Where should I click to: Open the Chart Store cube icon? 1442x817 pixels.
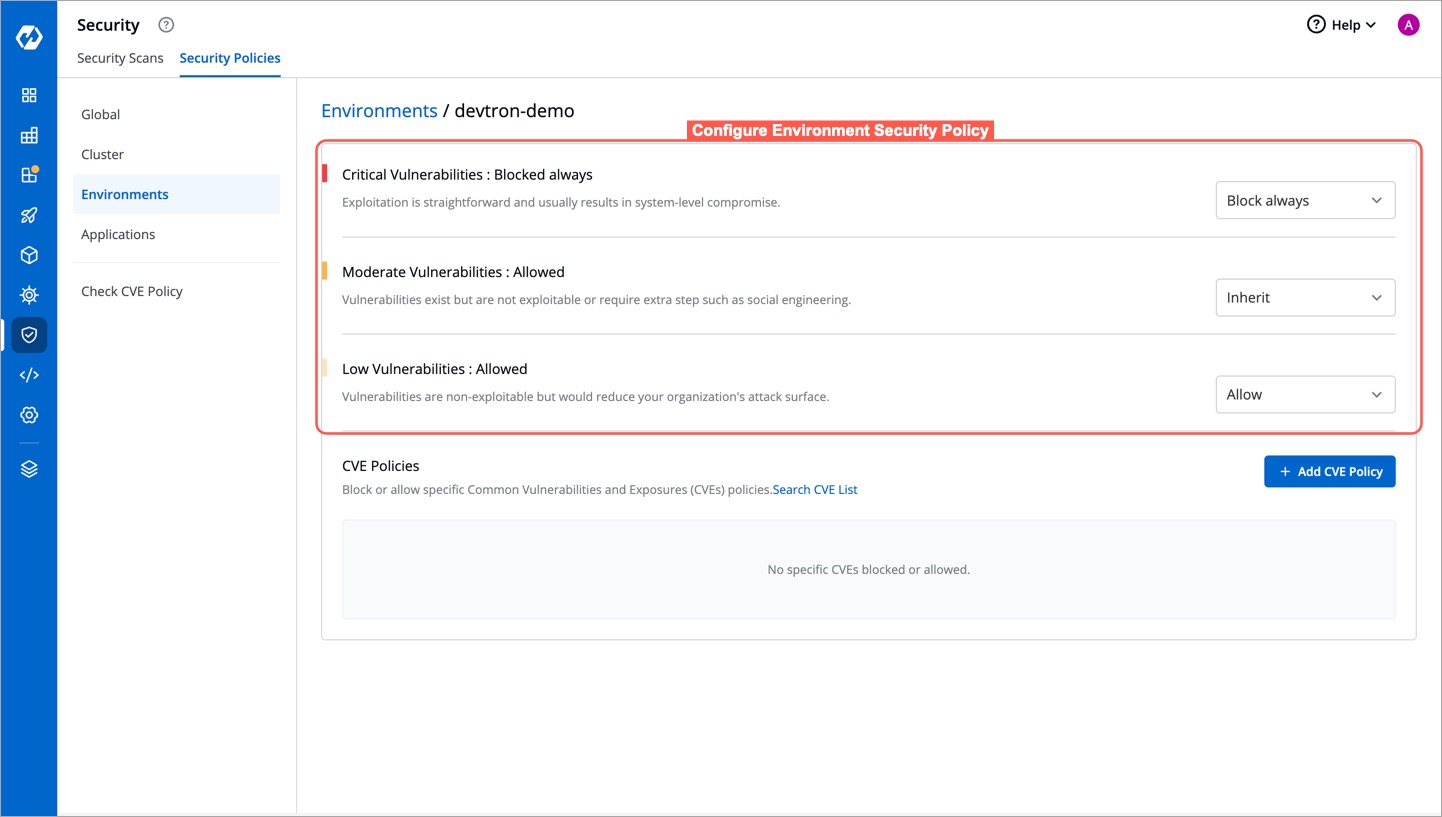pos(28,254)
